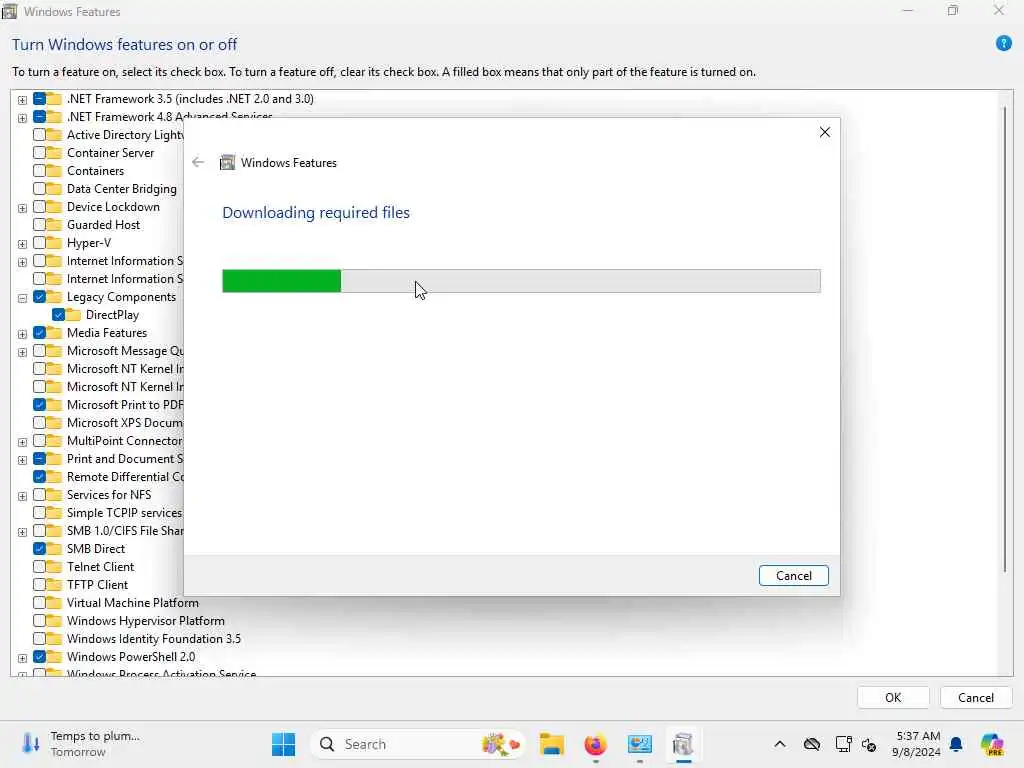
Task: Expand the Microsoft Message Queue node
Action: click(x=22, y=353)
